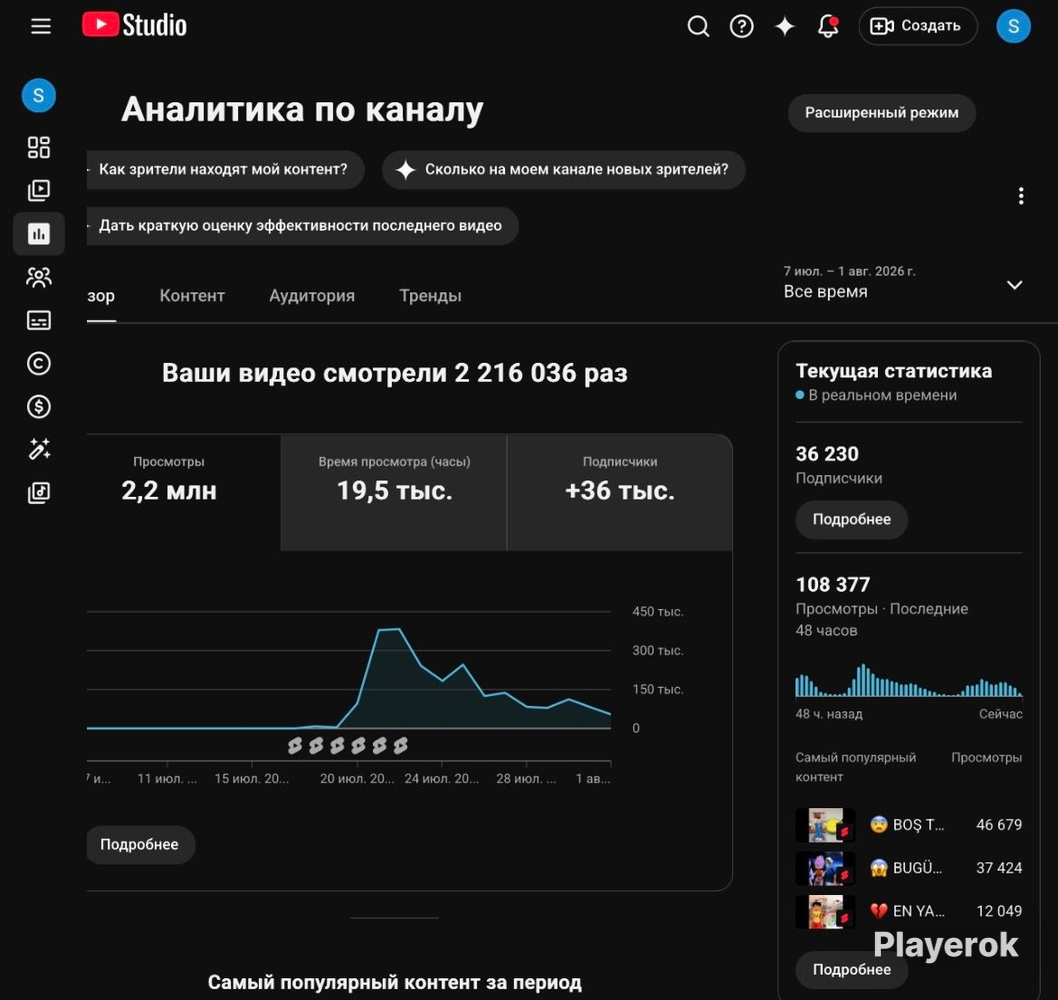The width and height of the screenshot is (1058, 1000).
Task: Open the three-dot more options menu
Action: coord(1021,196)
